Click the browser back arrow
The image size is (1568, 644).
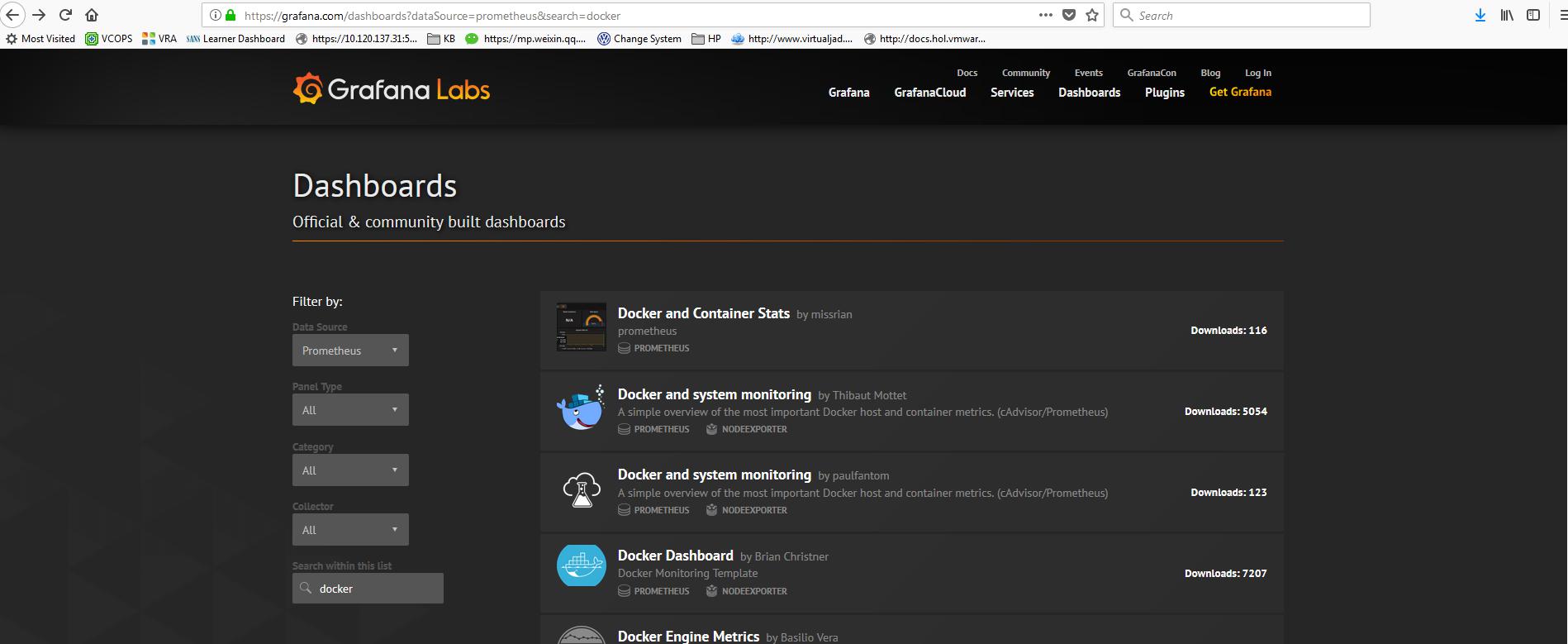click(x=12, y=15)
